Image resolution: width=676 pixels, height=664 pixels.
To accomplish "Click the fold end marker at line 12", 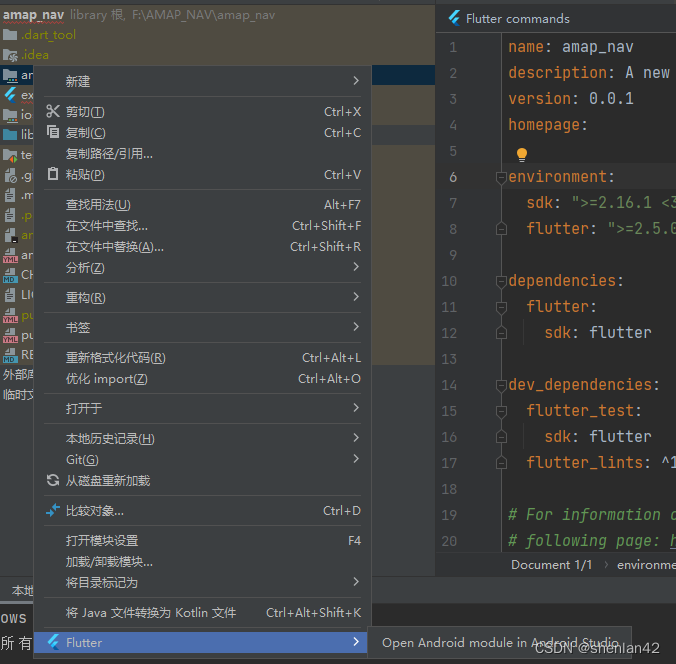I will [501, 333].
